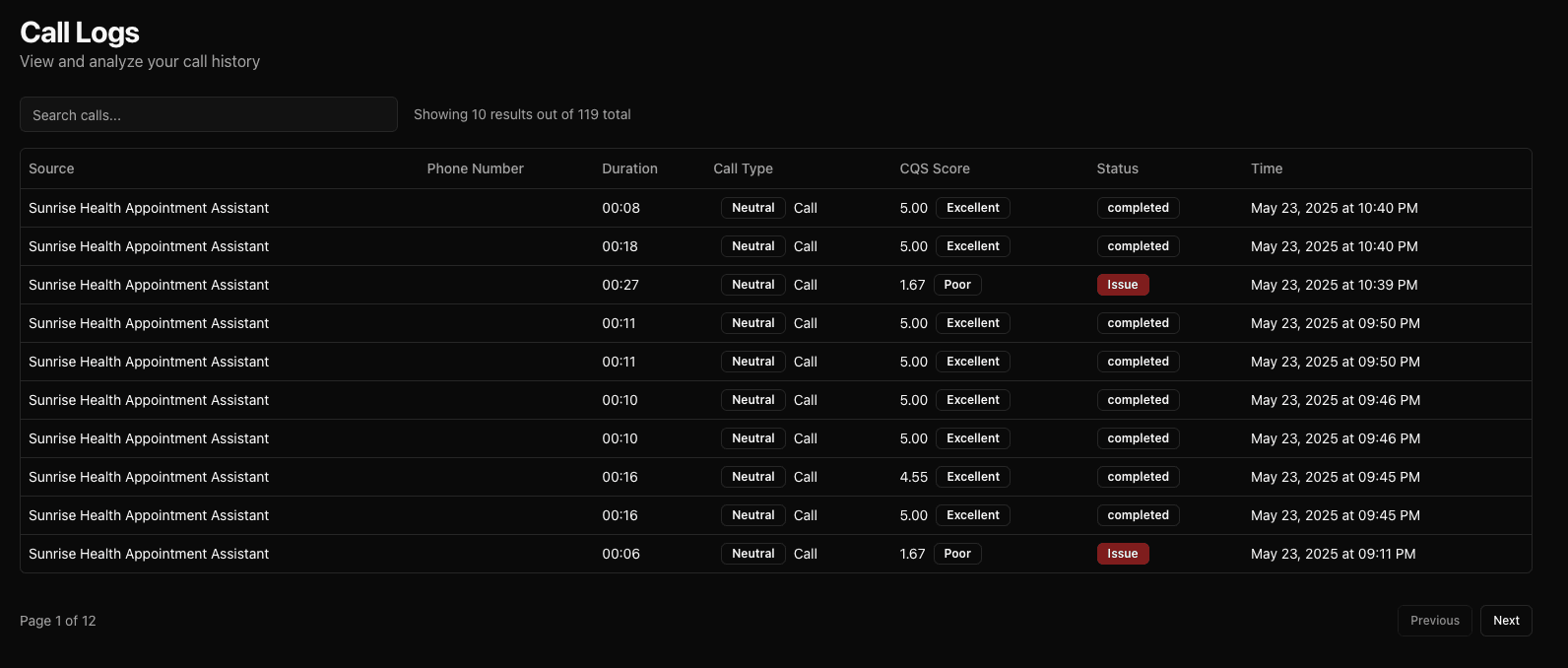
Task: Sort by the Duration column header
Action: tap(629, 168)
